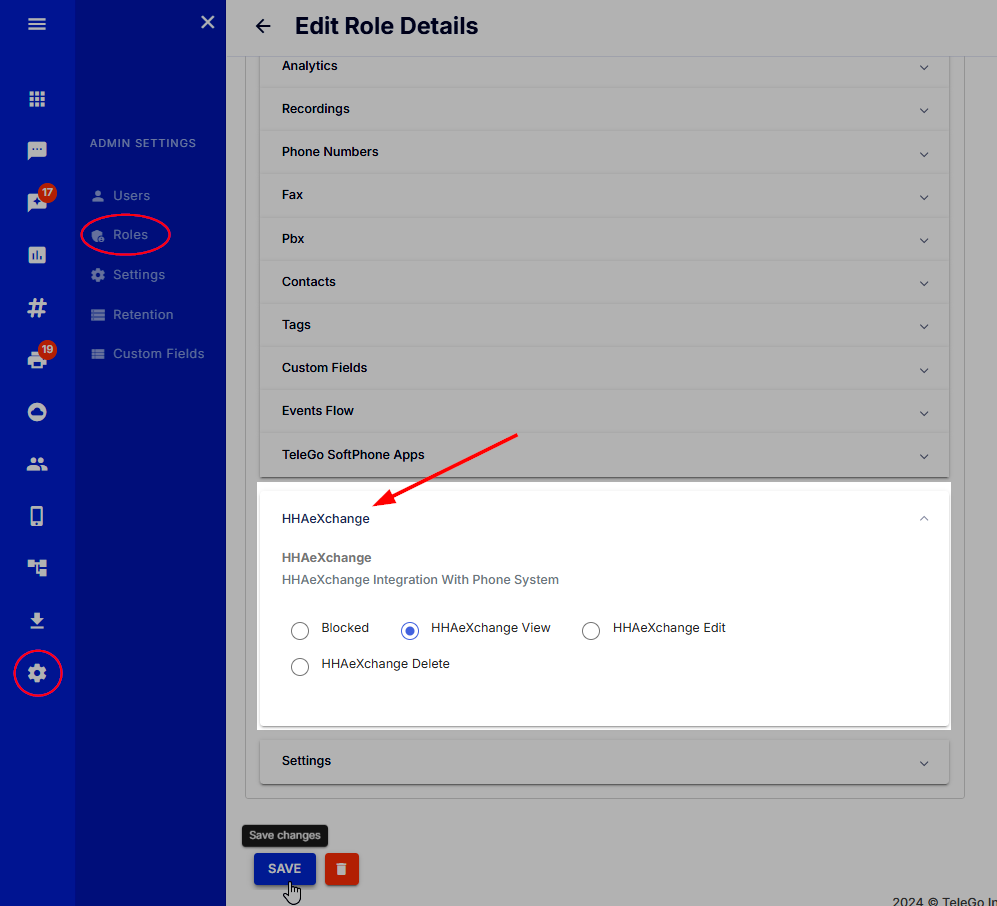The width and height of the screenshot is (997, 906).
Task: Click the Users person icon
Action: coord(97,196)
